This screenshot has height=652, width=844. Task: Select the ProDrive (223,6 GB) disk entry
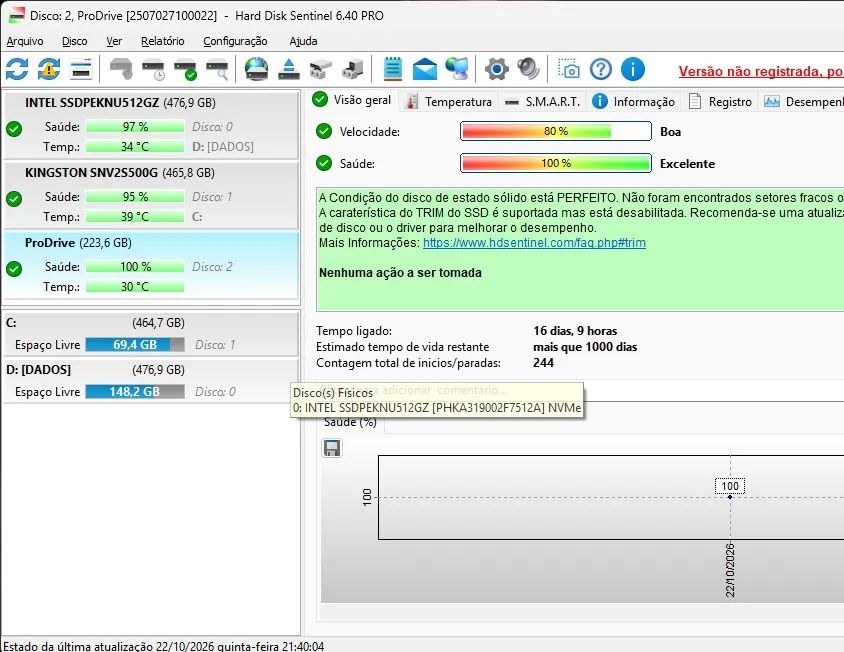(151, 264)
